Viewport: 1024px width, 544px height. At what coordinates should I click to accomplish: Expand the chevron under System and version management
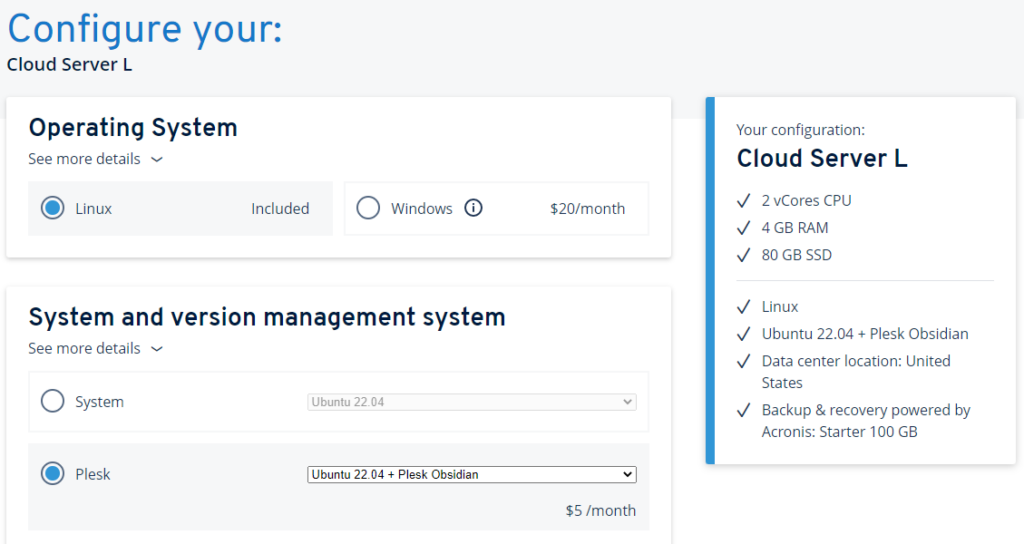(x=157, y=349)
